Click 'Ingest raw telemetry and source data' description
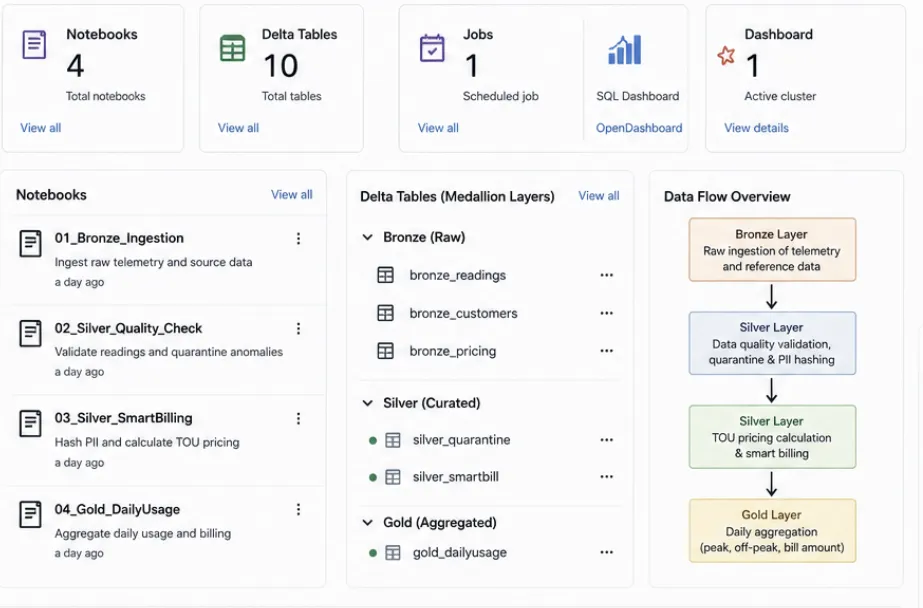923x608 pixels. pyautogui.click(x=153, y=262)
